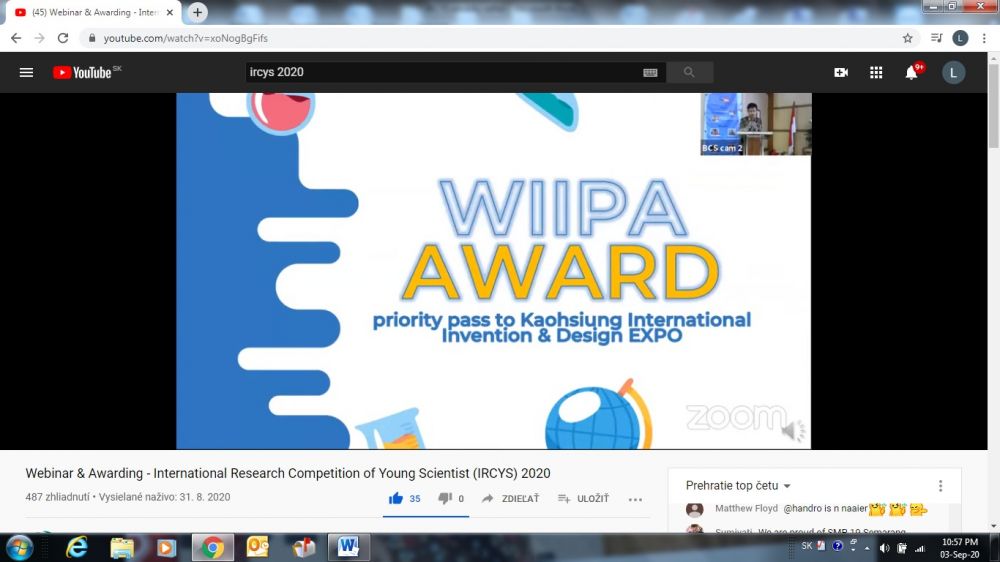Open the YouTube apps grid
This screenshot has width=1000, height=562.
tap(876, 73)
